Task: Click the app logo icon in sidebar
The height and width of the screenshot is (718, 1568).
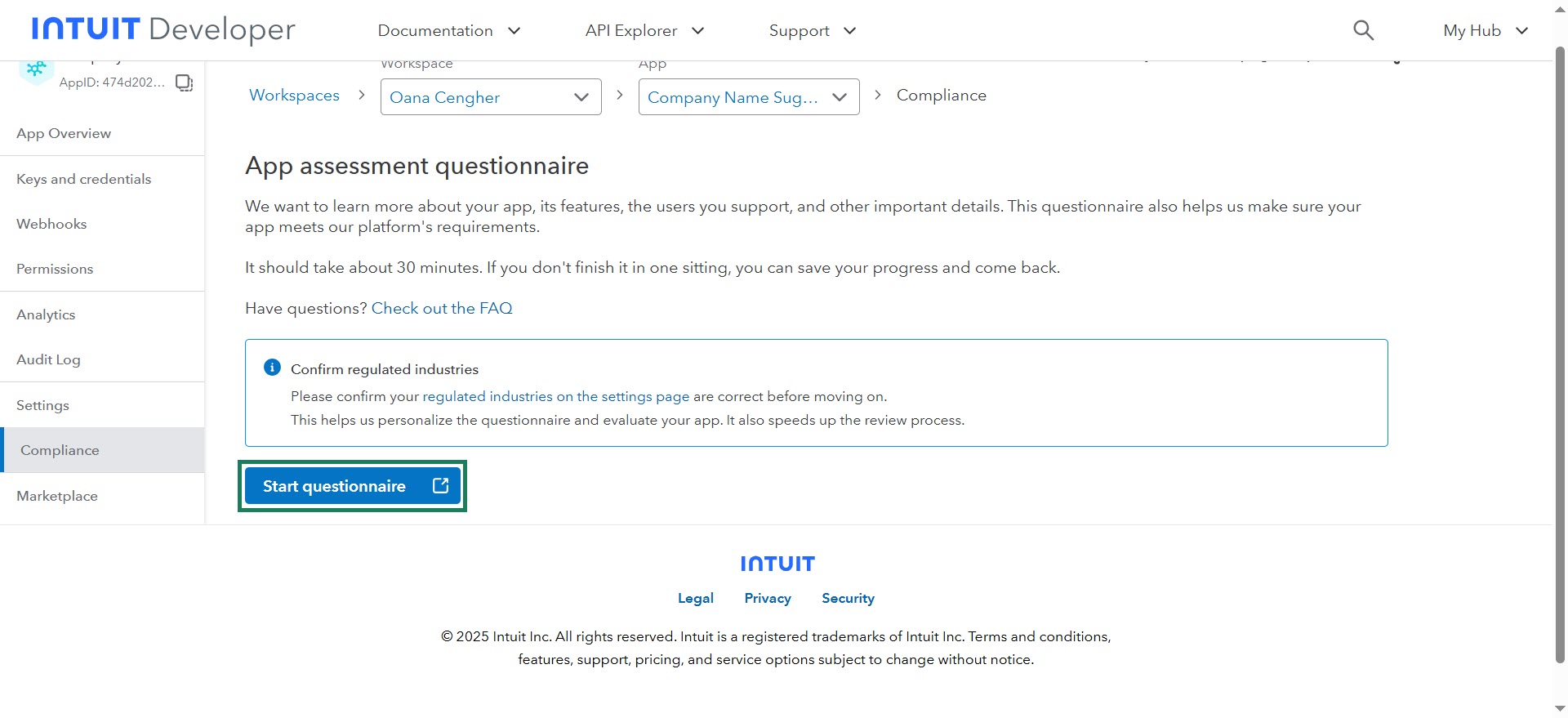Action: coord(36,70)
